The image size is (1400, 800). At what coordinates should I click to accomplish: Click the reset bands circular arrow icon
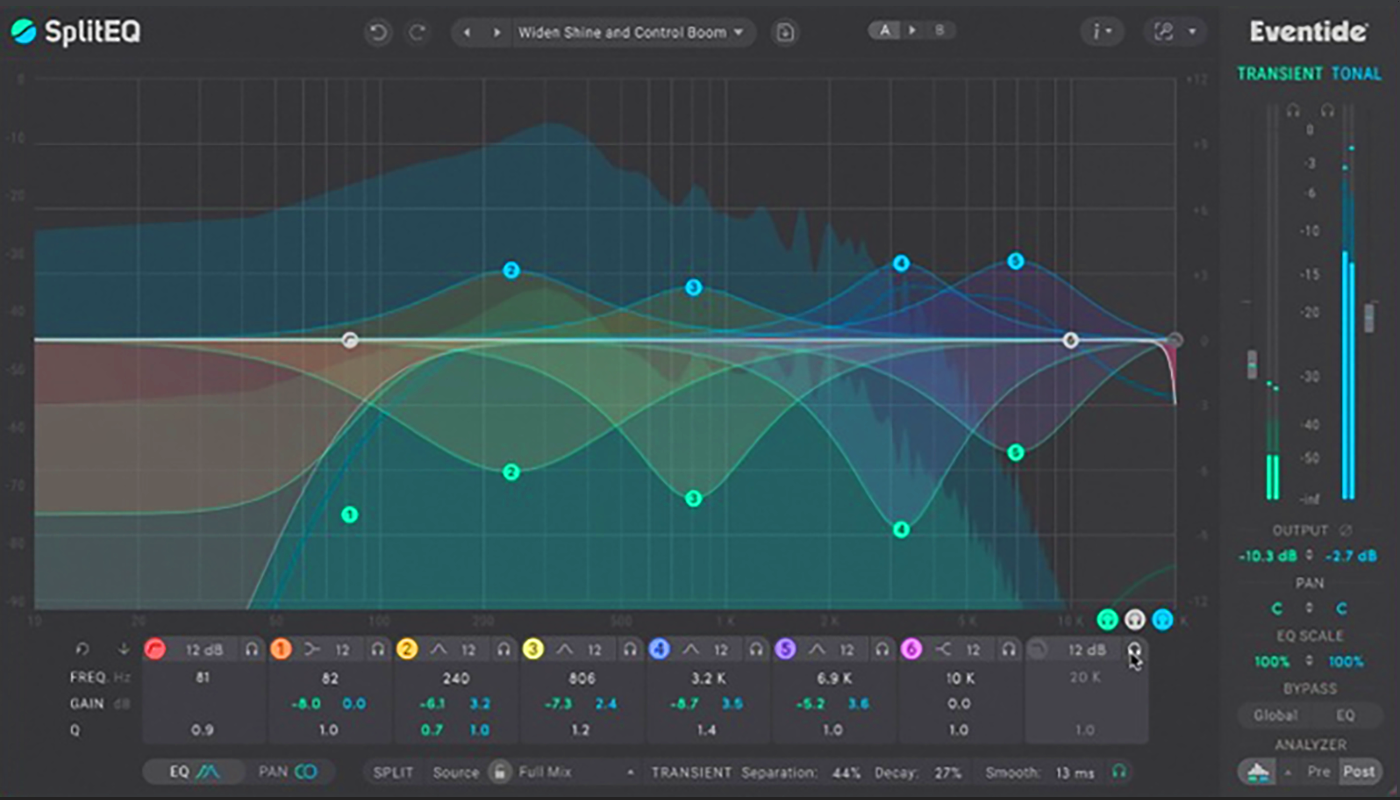click(83, 649)
